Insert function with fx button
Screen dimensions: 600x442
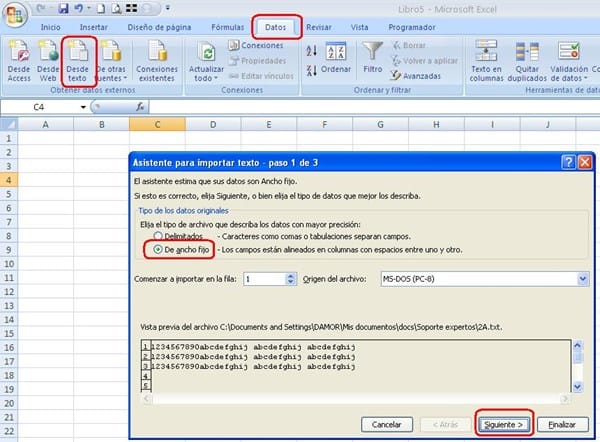click(140, 107)
